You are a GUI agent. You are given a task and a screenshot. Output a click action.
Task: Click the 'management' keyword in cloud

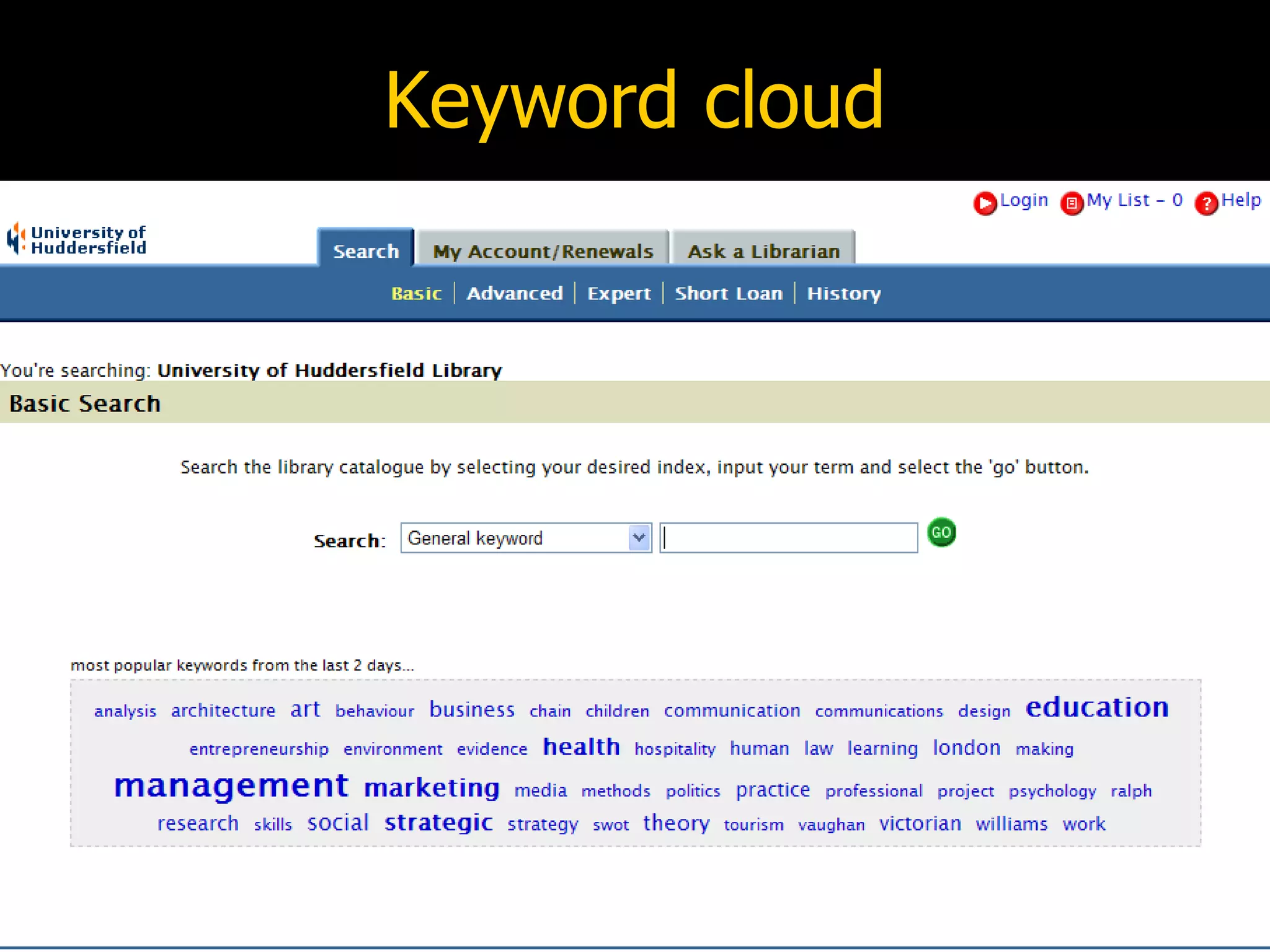tap(231, 786)
